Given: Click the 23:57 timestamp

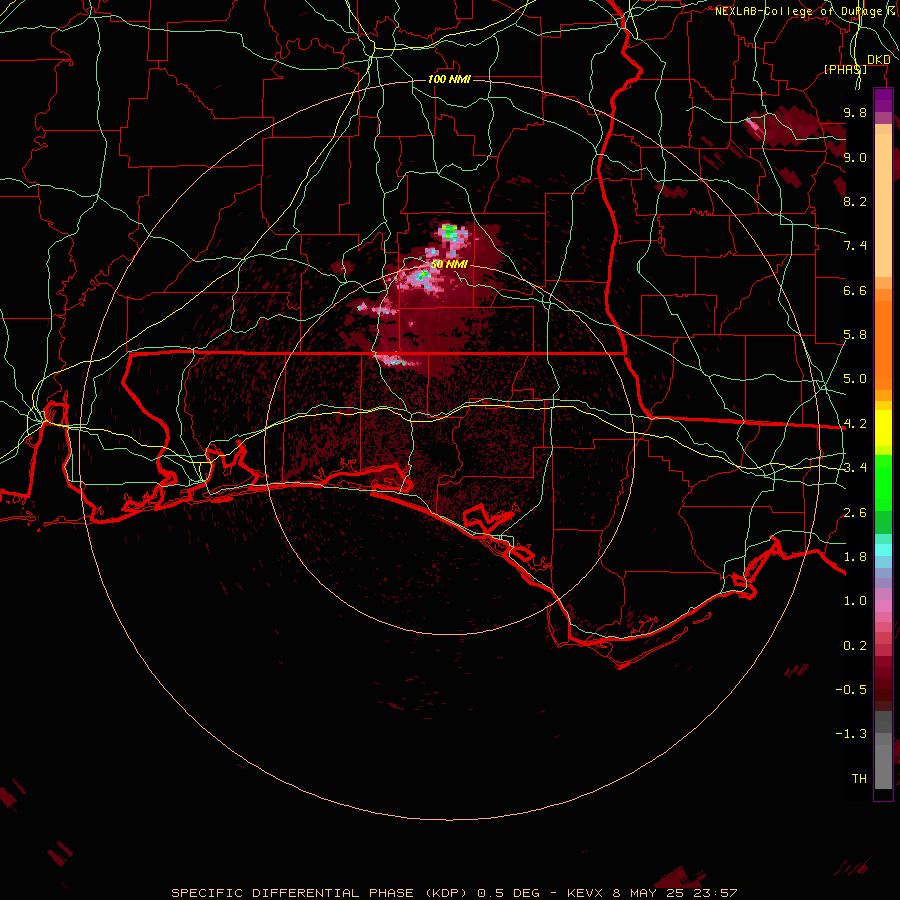Looking at the screenshot, I should click(x=716, y=893).
